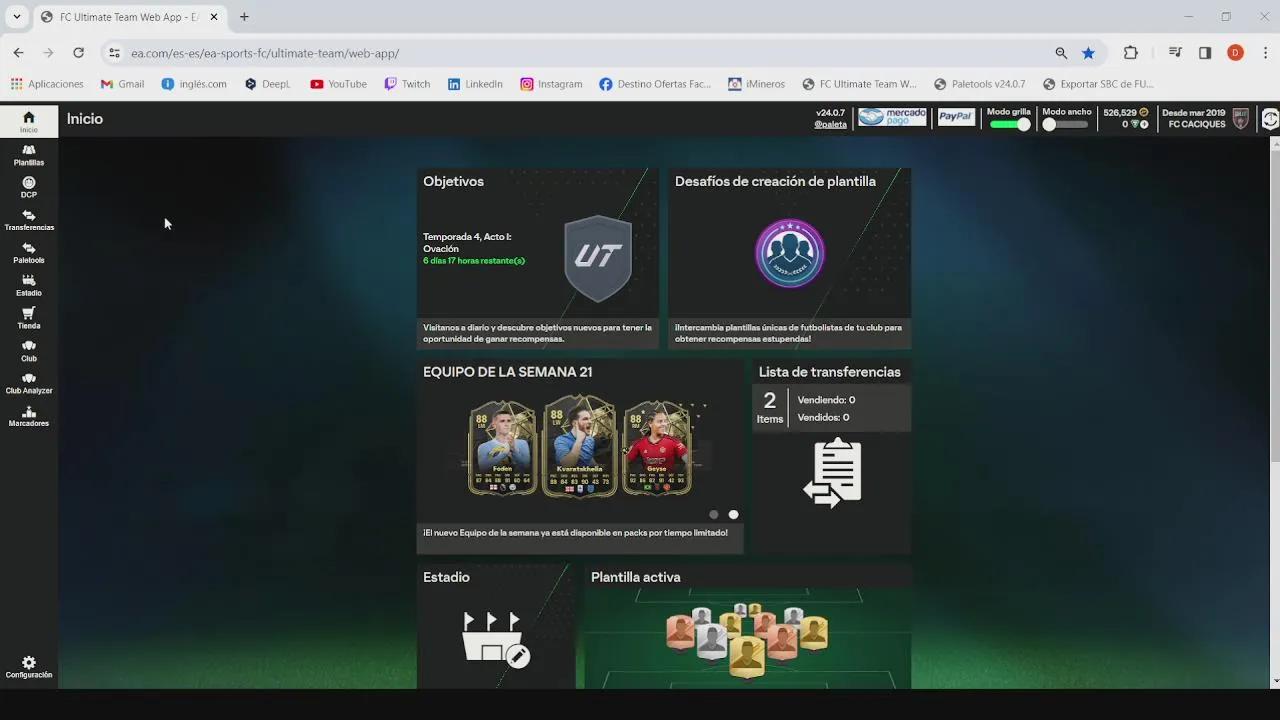Click the @paleta link in the header
This screenshot has width=1280, height=720.
pyautogui.click(x=830, y=125)
